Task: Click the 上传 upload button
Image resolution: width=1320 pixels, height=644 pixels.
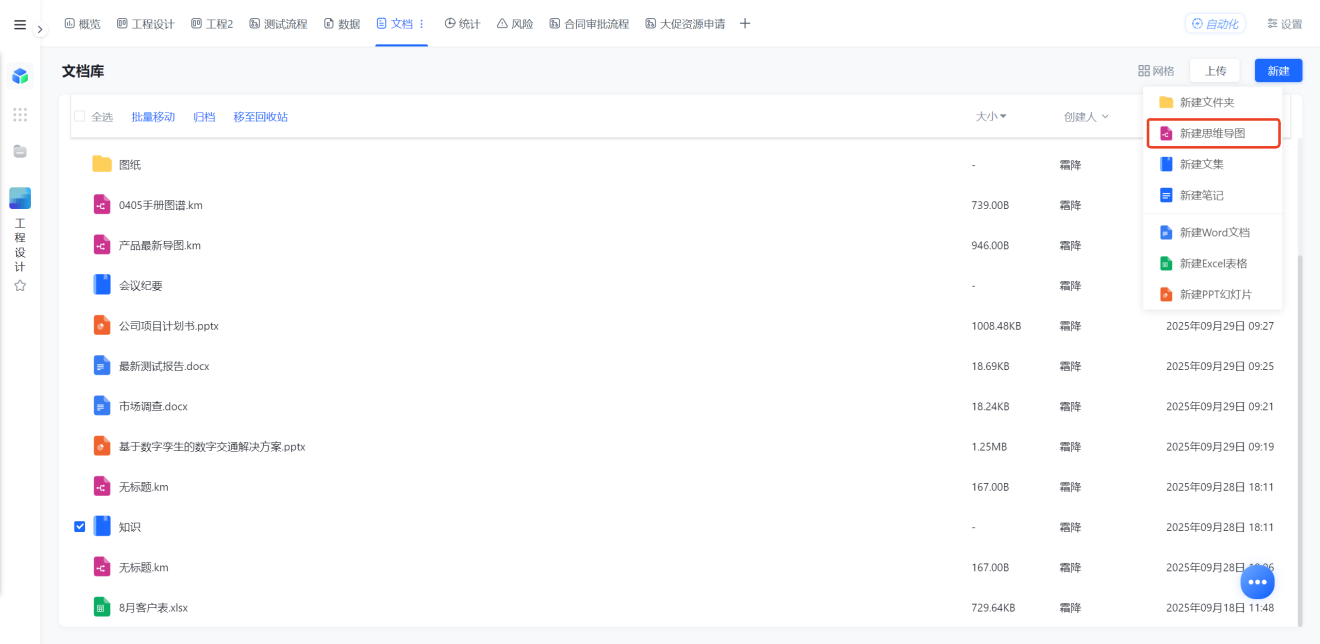Action: point(1215,71)
